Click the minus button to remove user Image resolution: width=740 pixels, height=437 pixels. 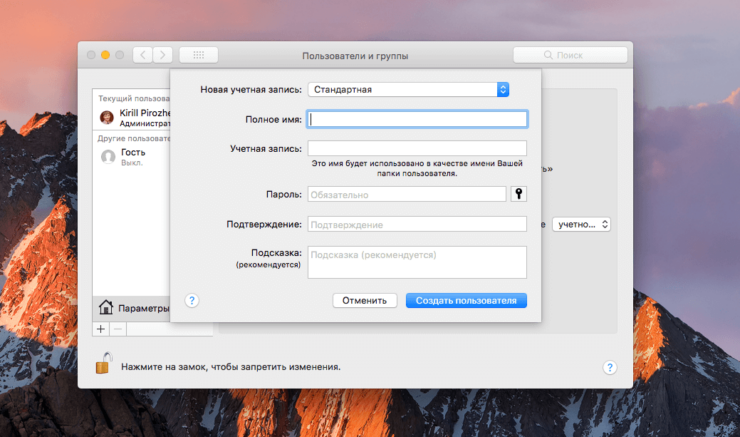click(117, 328)
